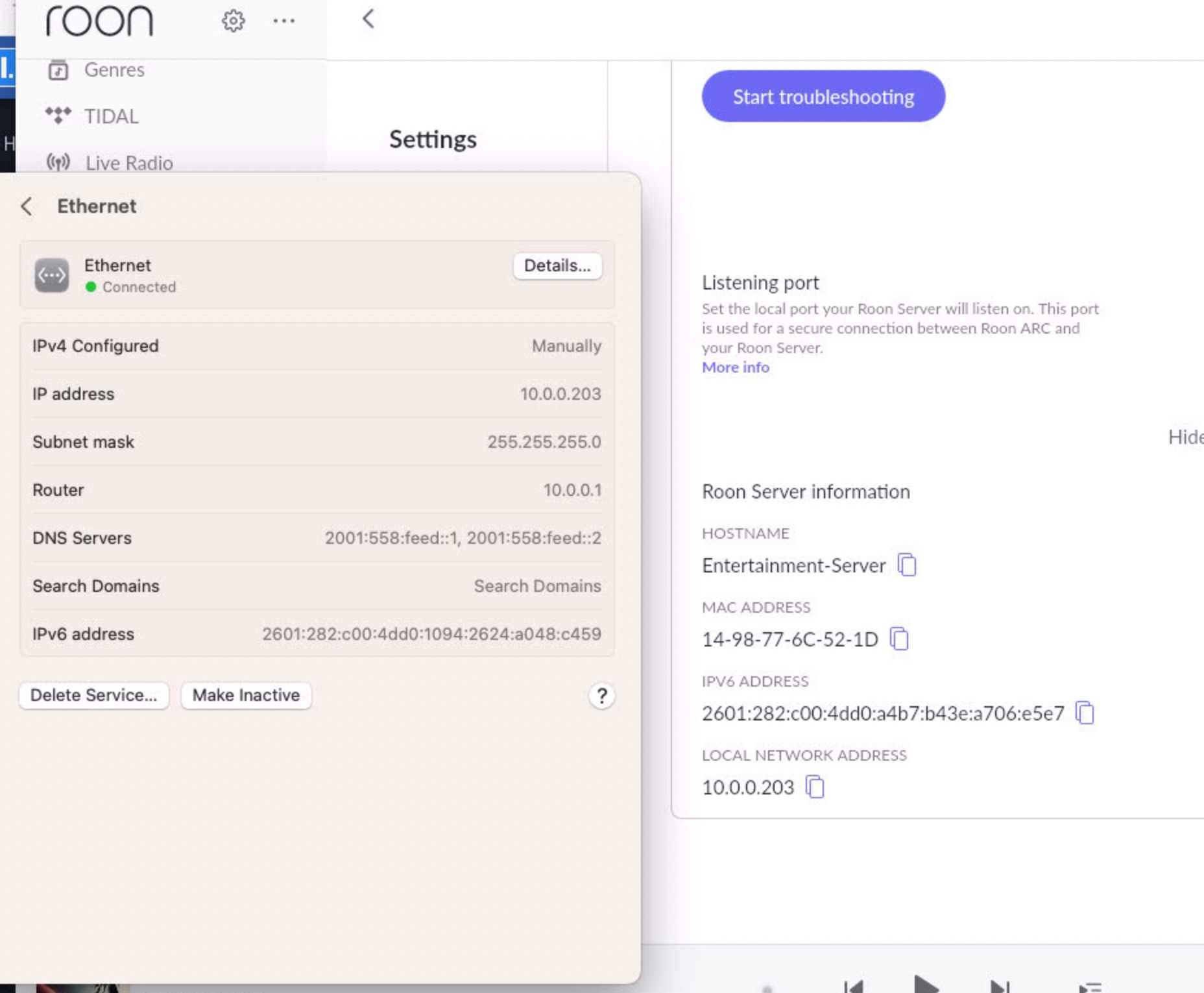The width and height of the screenshot is (1204, 993).
Task: Copy the IPv6 address in Roon
Action: [x=1085, y=713]
